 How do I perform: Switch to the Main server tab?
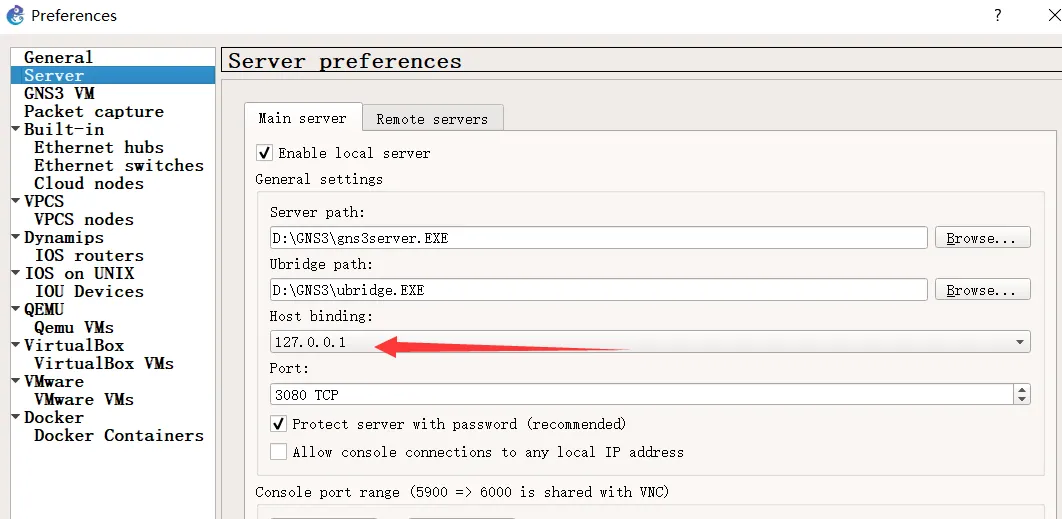coord(303,119)
